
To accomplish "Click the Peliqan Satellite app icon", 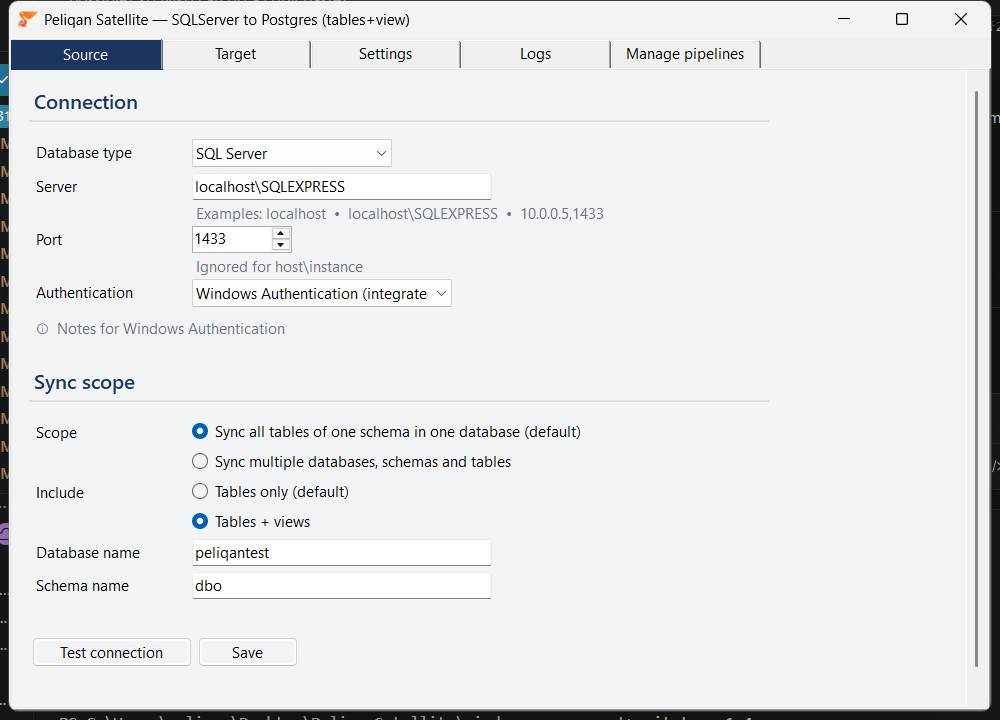I will click(x=27, y=19).
